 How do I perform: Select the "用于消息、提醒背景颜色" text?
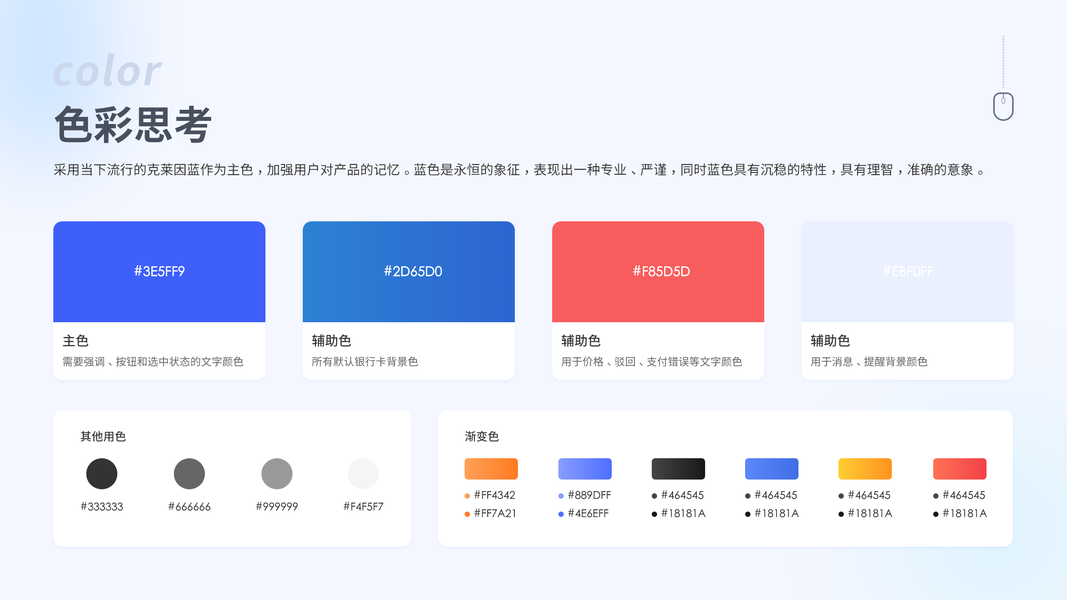point(869,362)
